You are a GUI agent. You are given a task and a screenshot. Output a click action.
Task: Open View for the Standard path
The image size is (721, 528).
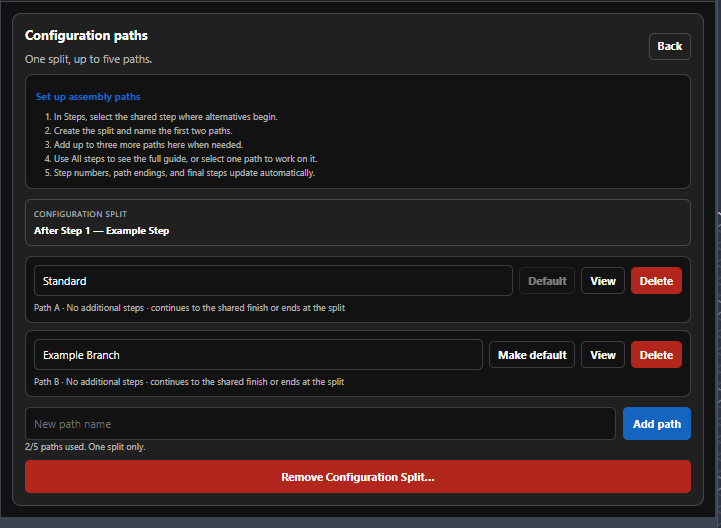(603, 281)
